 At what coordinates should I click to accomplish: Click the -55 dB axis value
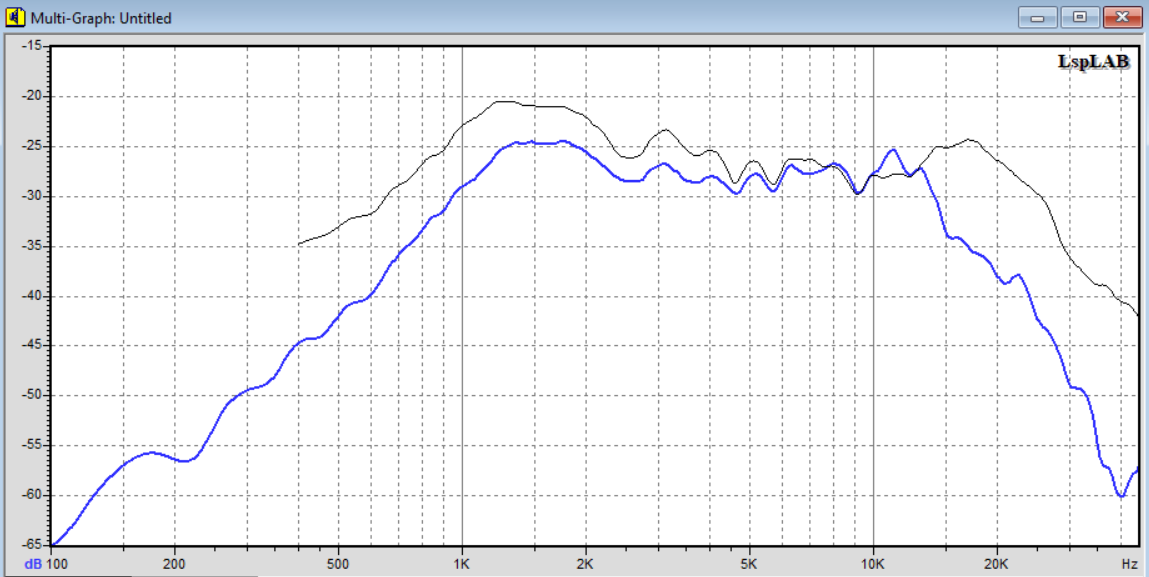click(x=34, y=445)
